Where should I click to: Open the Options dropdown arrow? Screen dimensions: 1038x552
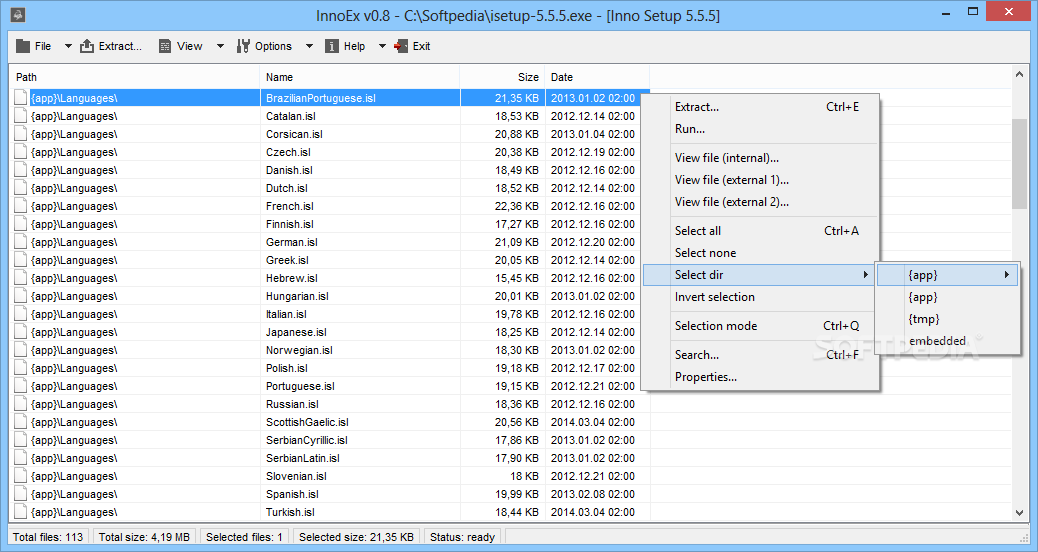(309, 46)
